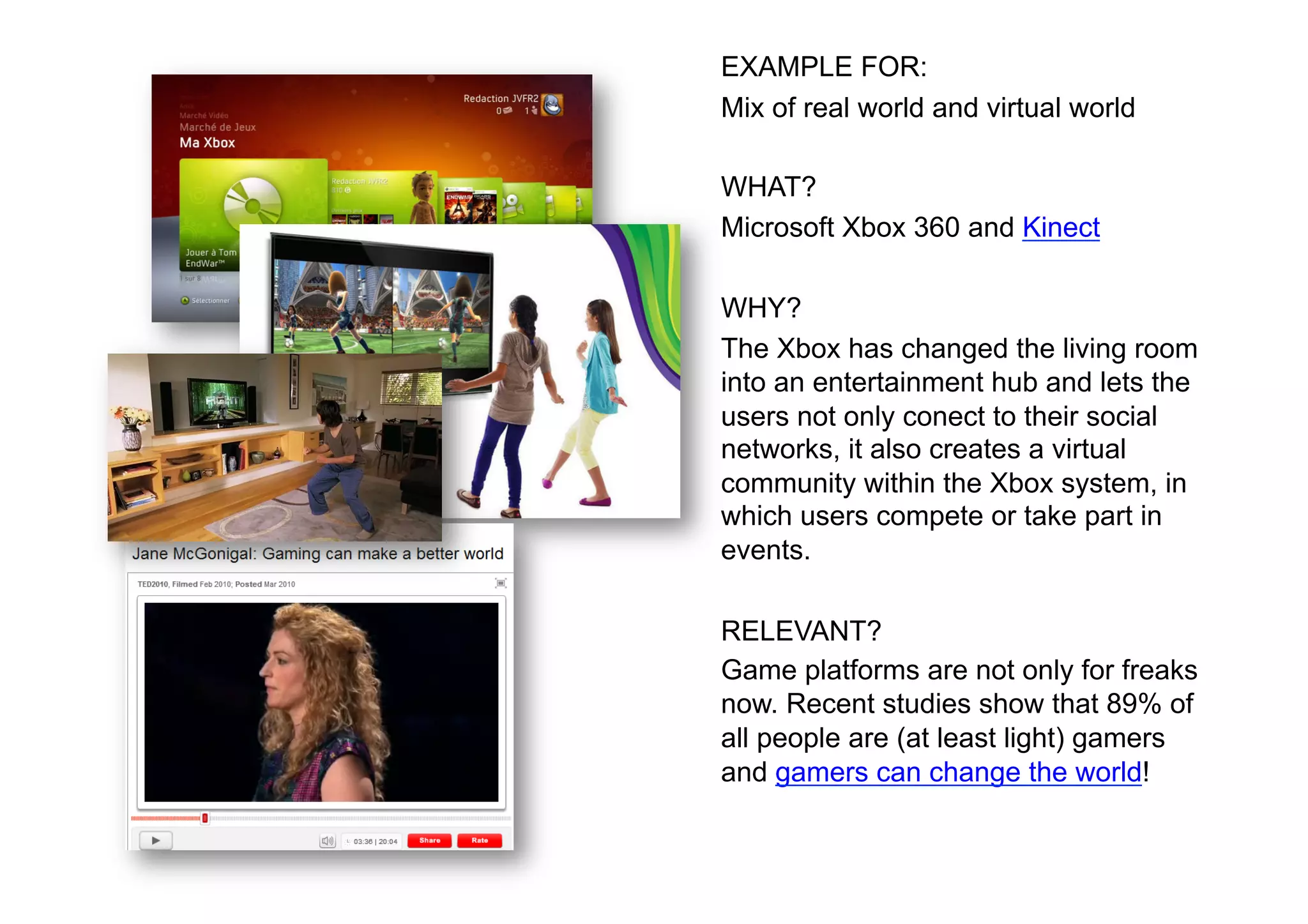Click the video progress slider handle
The image size is (1308, 924).
coord(204,818)
